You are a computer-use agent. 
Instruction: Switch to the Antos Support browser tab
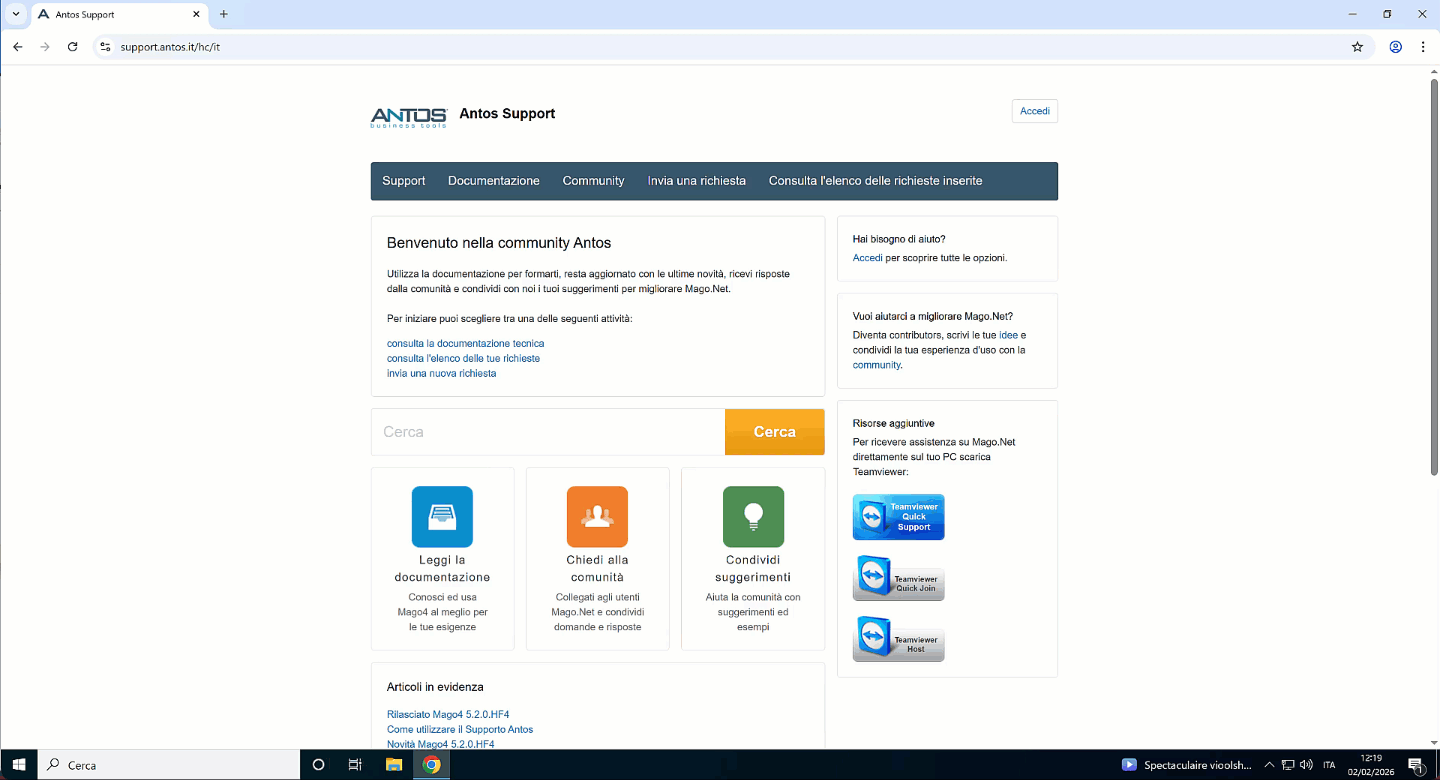[x=118, y=14]
